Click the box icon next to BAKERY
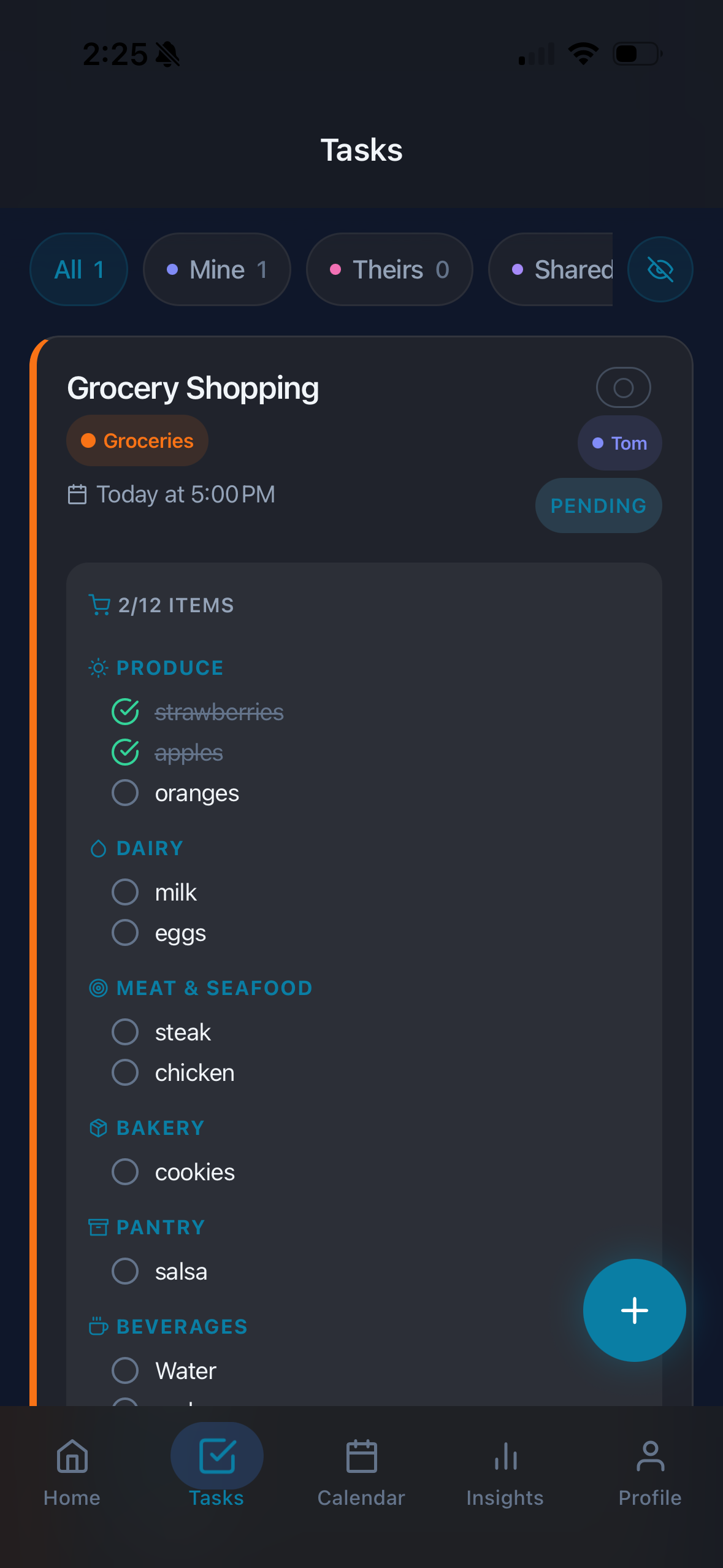This screenshot has height=1568, width=723. coord(98,1128)
